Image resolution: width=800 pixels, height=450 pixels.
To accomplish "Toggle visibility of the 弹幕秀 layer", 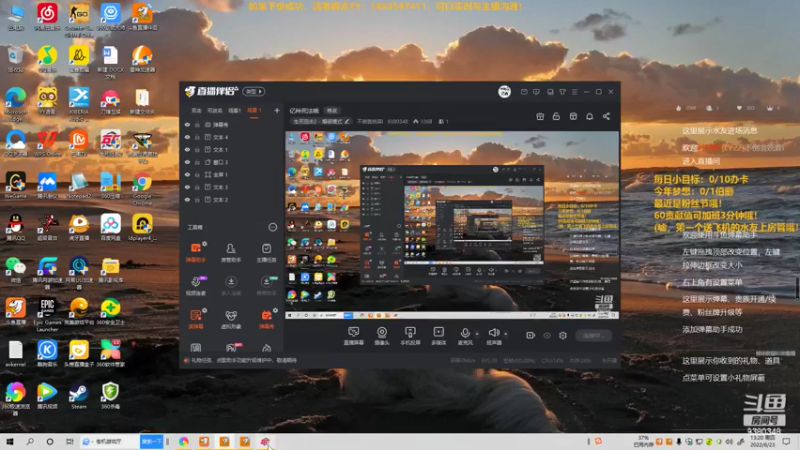I will [187, 124].
